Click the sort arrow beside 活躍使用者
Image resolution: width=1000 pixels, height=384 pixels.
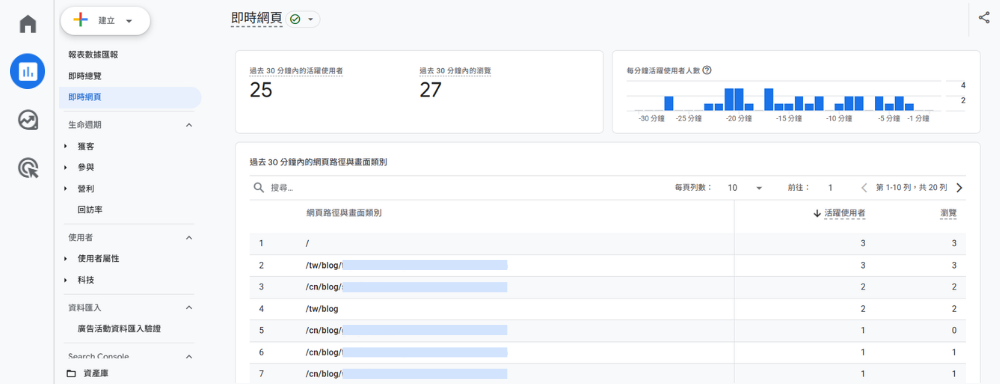click(817, 213)
